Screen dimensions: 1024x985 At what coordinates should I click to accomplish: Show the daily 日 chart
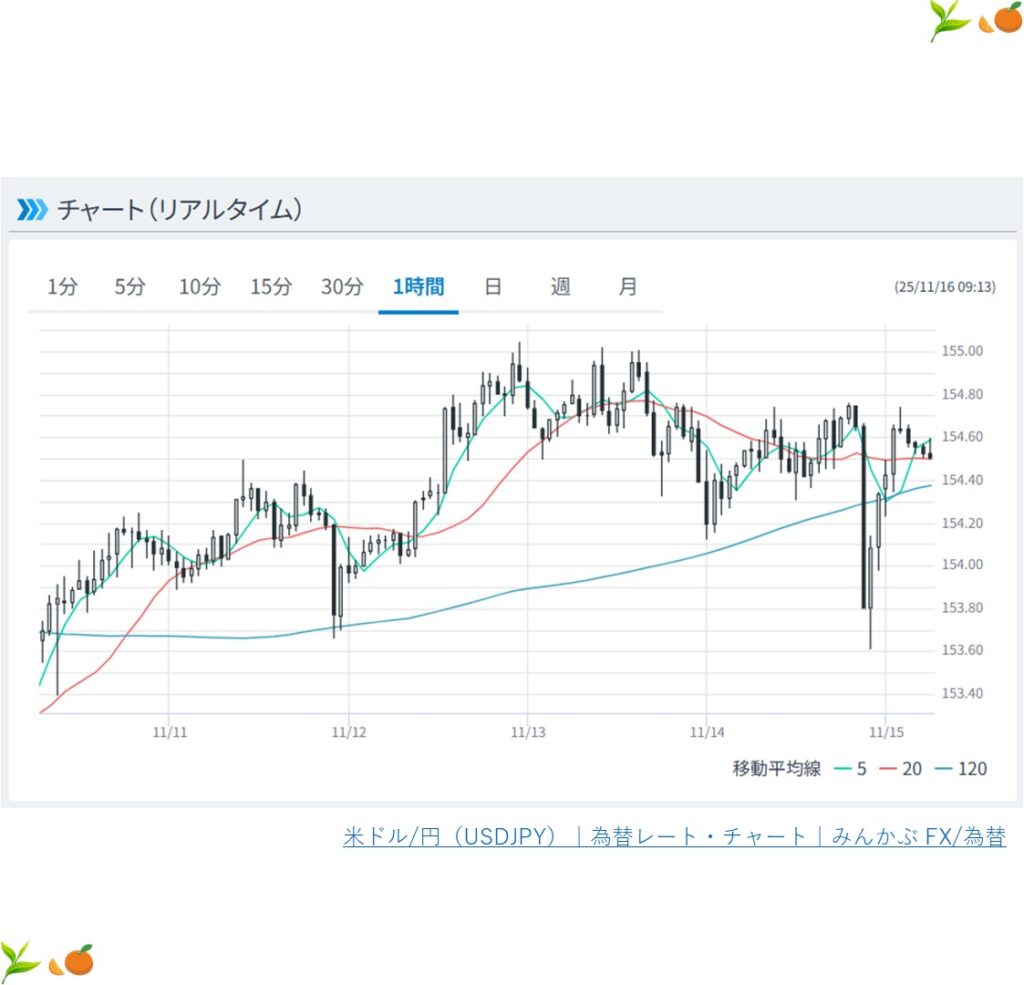(493, 287)
